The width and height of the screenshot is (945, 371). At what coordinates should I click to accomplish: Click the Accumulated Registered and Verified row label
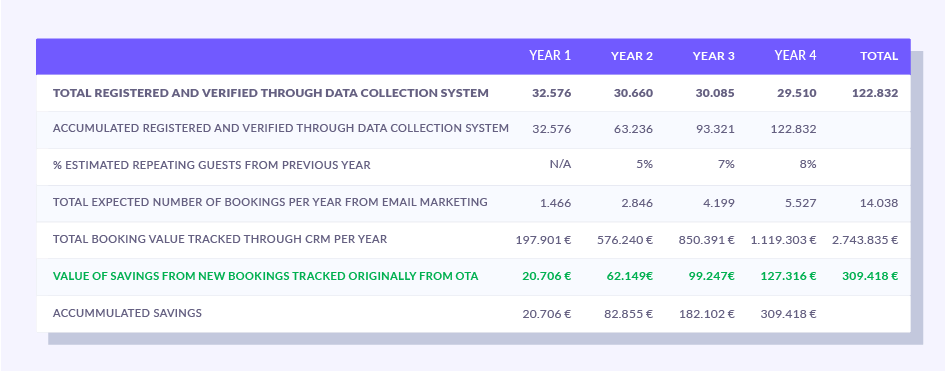281,128
